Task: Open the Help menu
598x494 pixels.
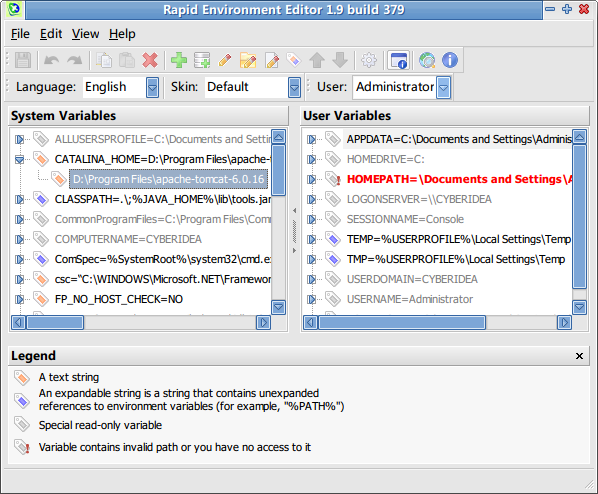Action: click(122, 34)
